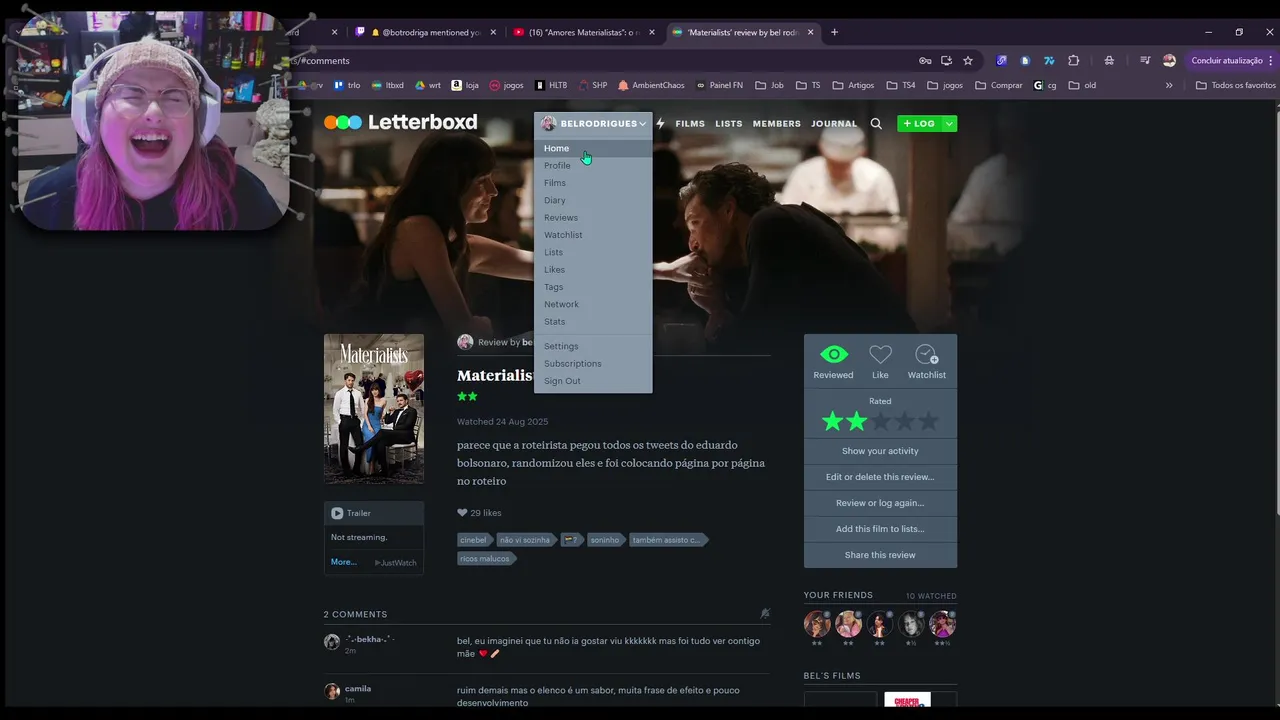Open the Comprar bookmarks folder

(x=999, y=85)
